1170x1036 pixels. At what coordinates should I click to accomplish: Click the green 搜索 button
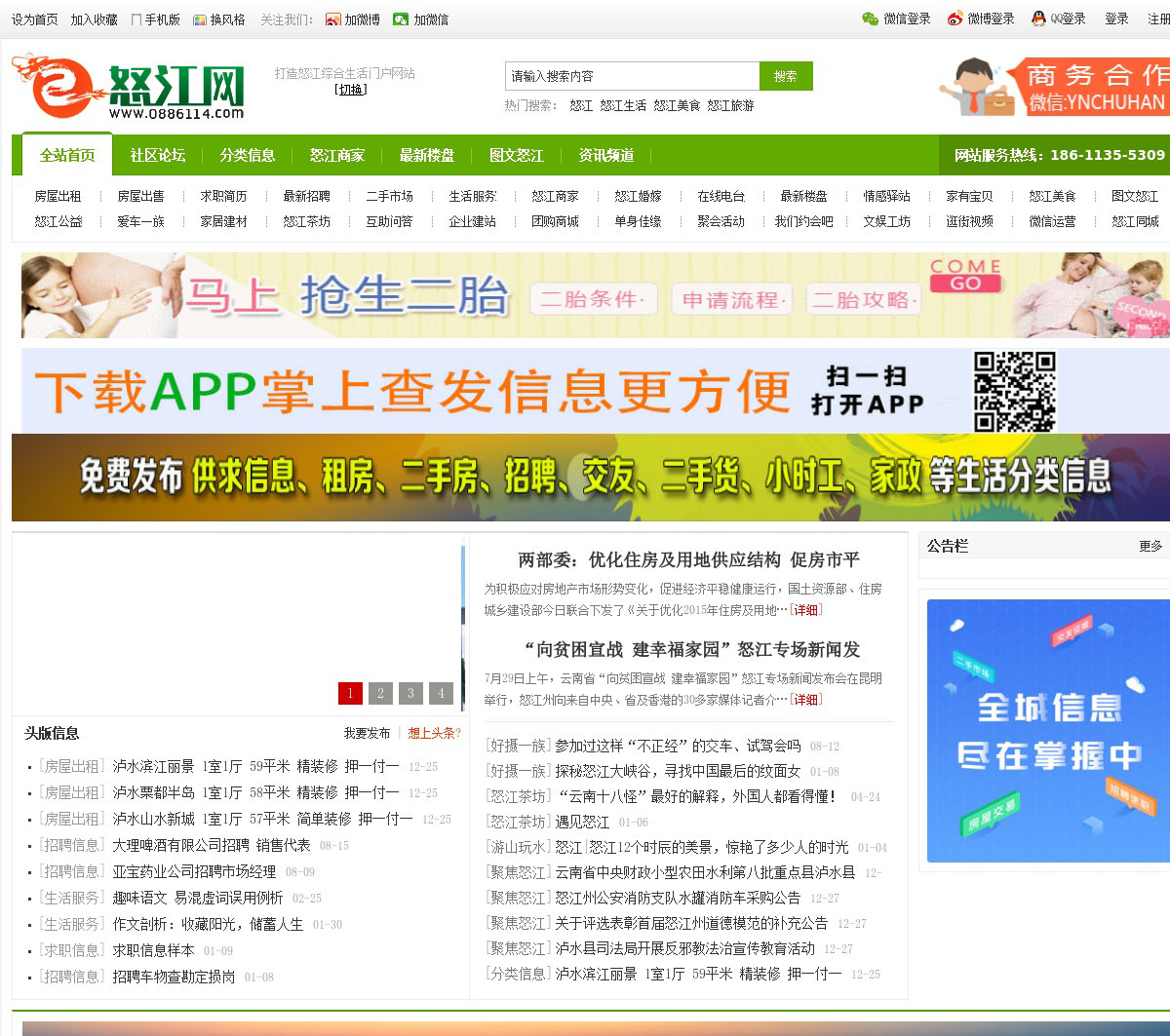(x=786, y=76)
